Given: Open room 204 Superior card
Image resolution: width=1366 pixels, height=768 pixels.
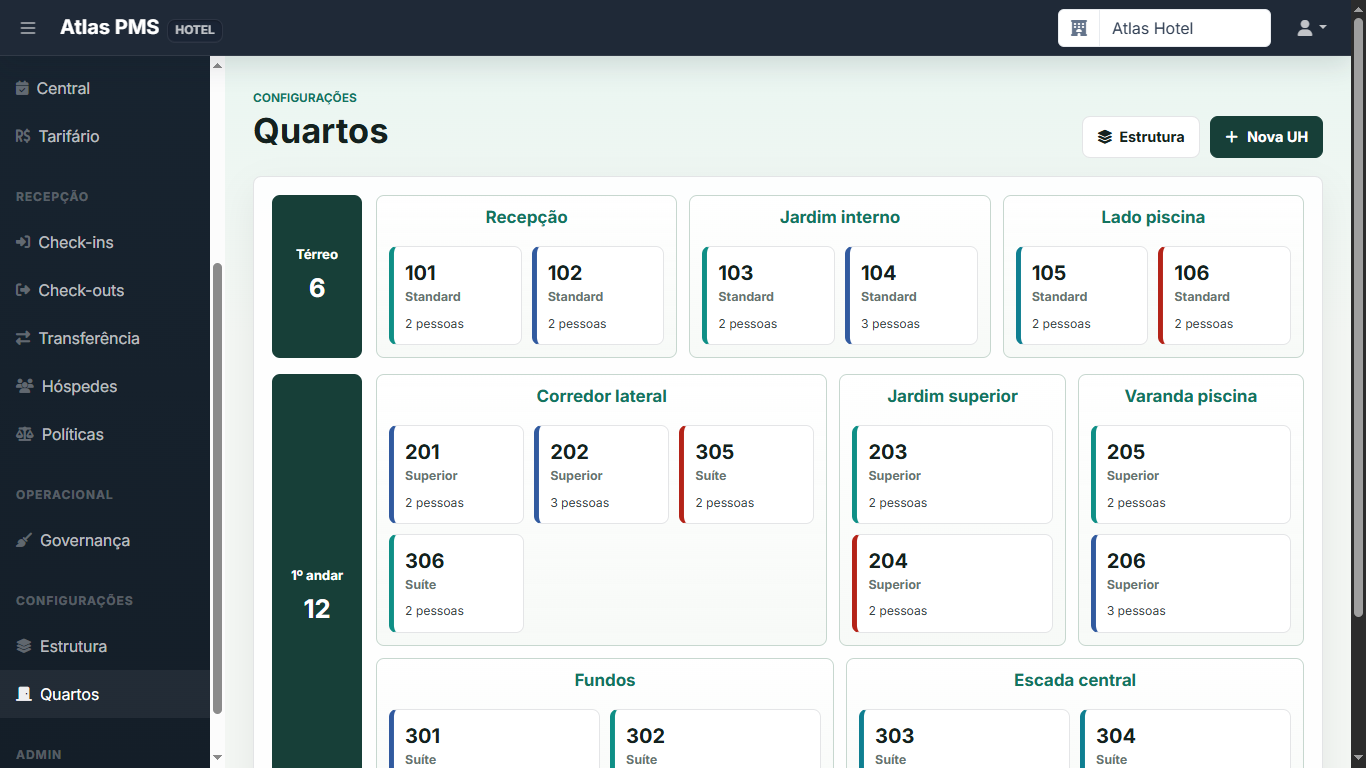Looking at the screenshot, I should click(x=952, y=584).
